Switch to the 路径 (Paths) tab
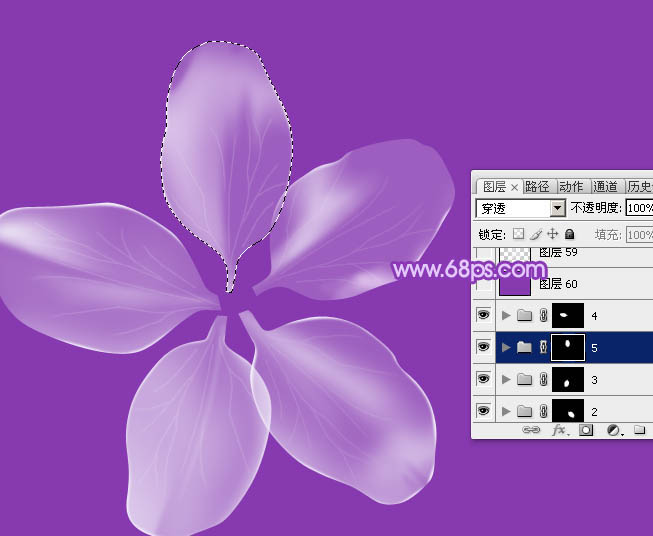This screenshot has height=536, width=653. coord(537,186)
